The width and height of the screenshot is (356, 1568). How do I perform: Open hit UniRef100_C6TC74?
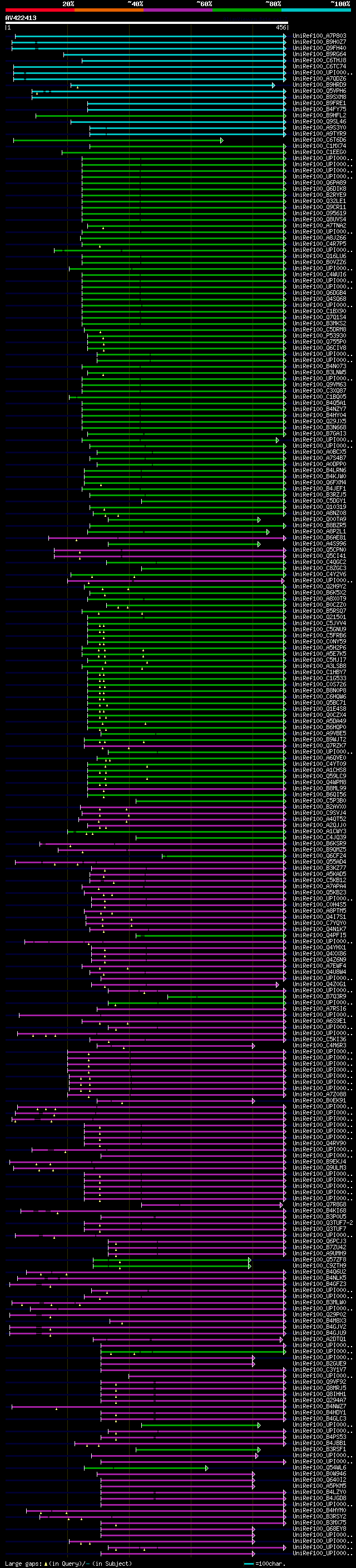coord(319,66)
